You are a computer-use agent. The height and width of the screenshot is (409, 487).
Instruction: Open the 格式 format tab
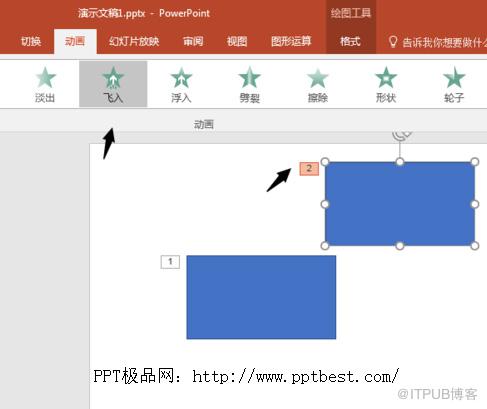click(350, 41)
